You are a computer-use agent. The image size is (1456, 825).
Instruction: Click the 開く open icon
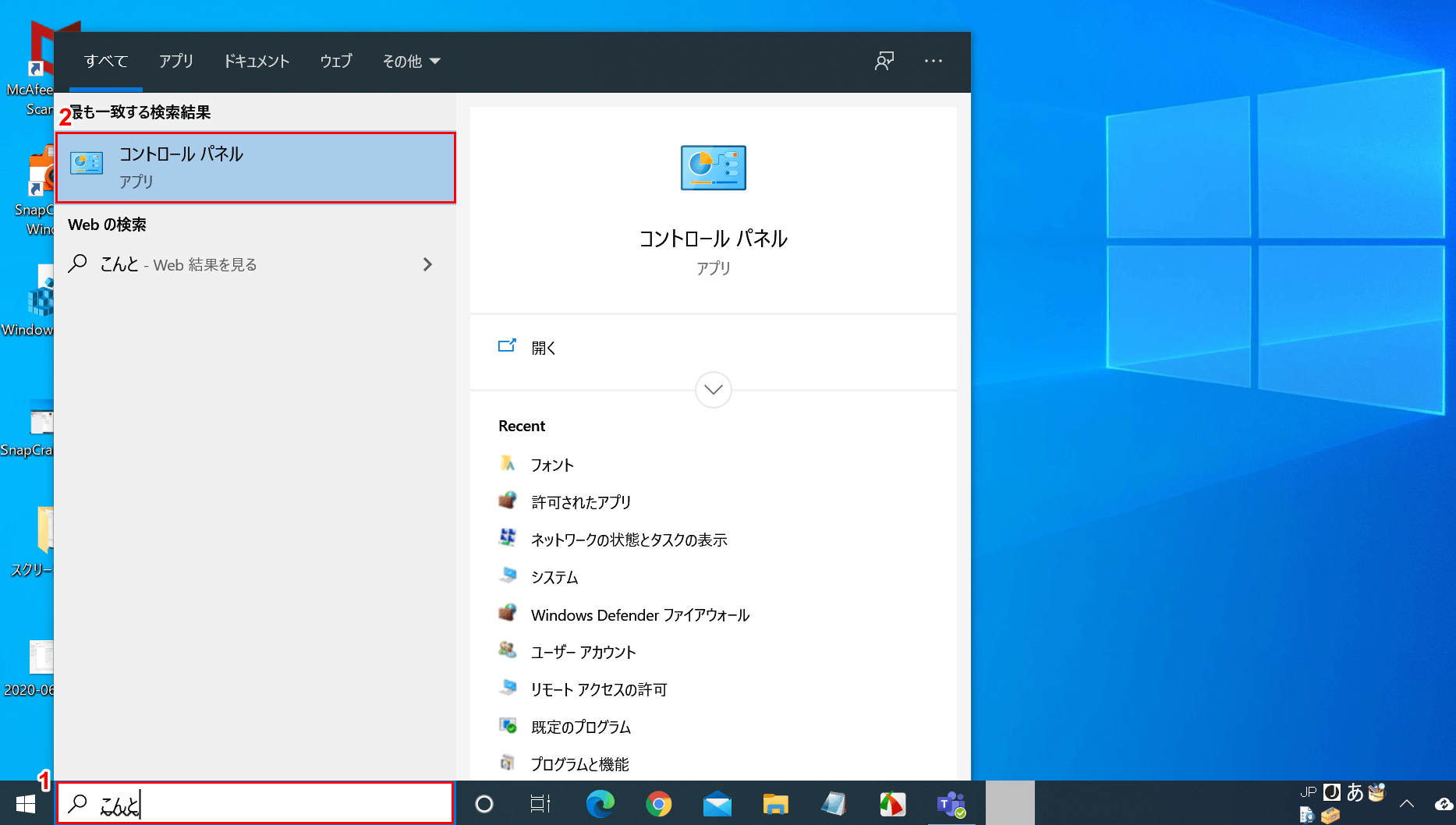tap(507, 346)
